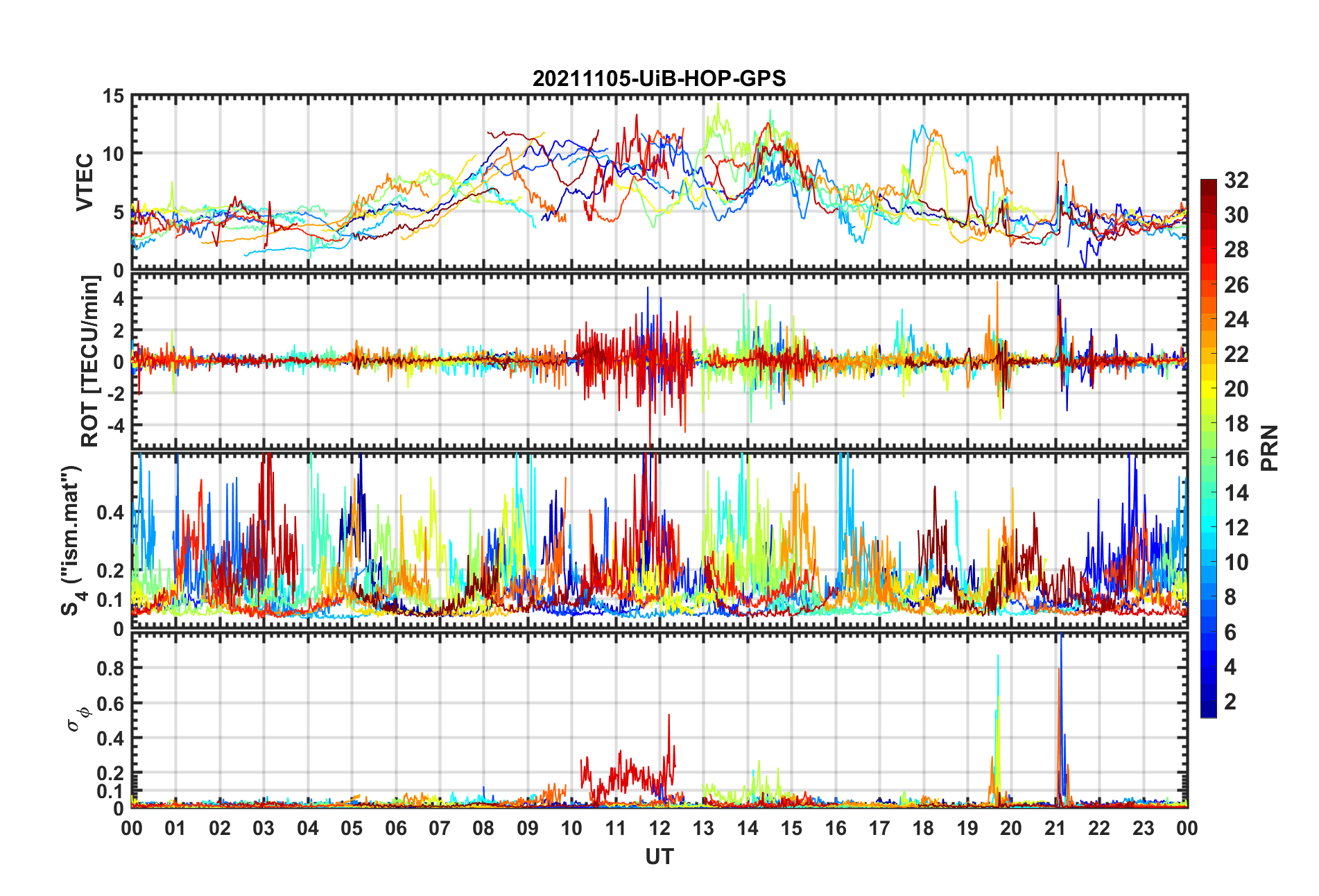Click the "28" tick on PRN colorbar
This screenshot has height=896, width=1319.
tap(1236, 250)
